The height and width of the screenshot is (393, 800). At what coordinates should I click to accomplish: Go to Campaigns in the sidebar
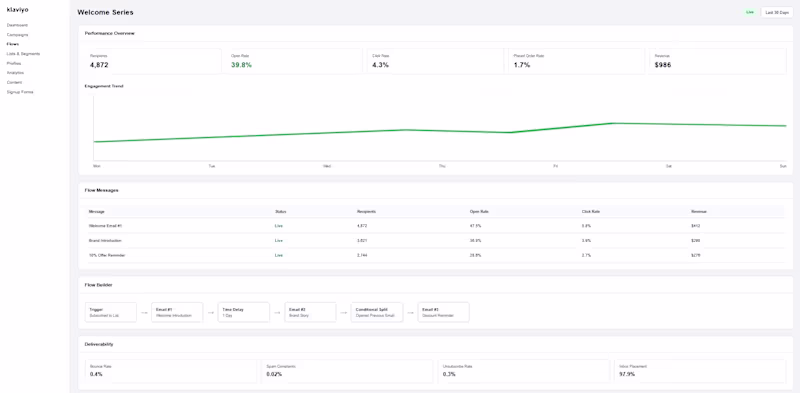[x=17, y=35]
